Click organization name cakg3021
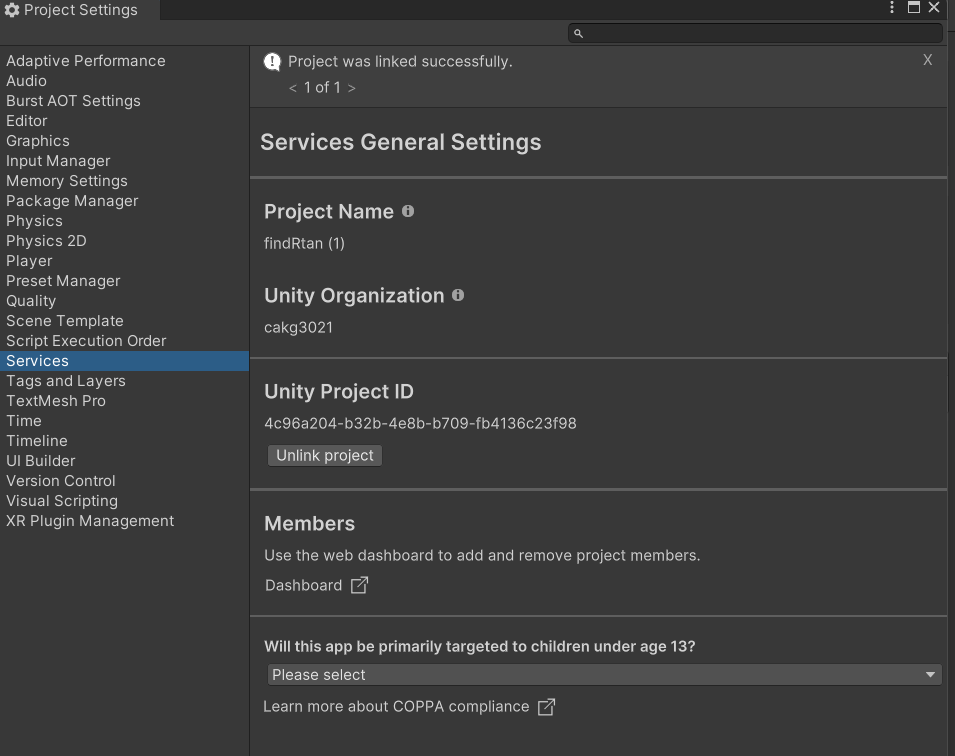The image size is (955, 756). tap(298, 327)
